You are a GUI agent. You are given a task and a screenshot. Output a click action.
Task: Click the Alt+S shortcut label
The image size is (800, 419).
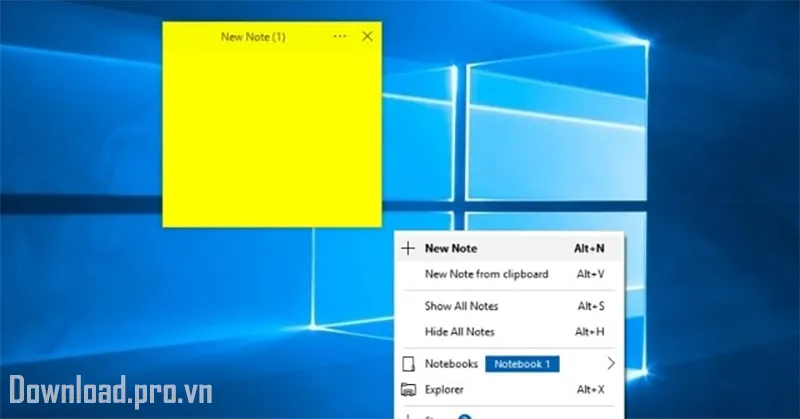pos(591,306)
